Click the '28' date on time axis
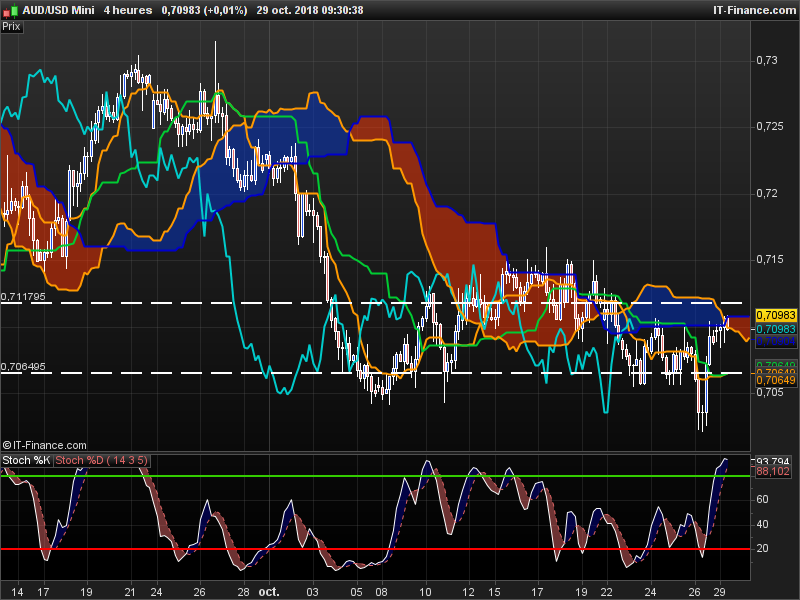This screenshot has width=800, height=600. tap(243, 592)
